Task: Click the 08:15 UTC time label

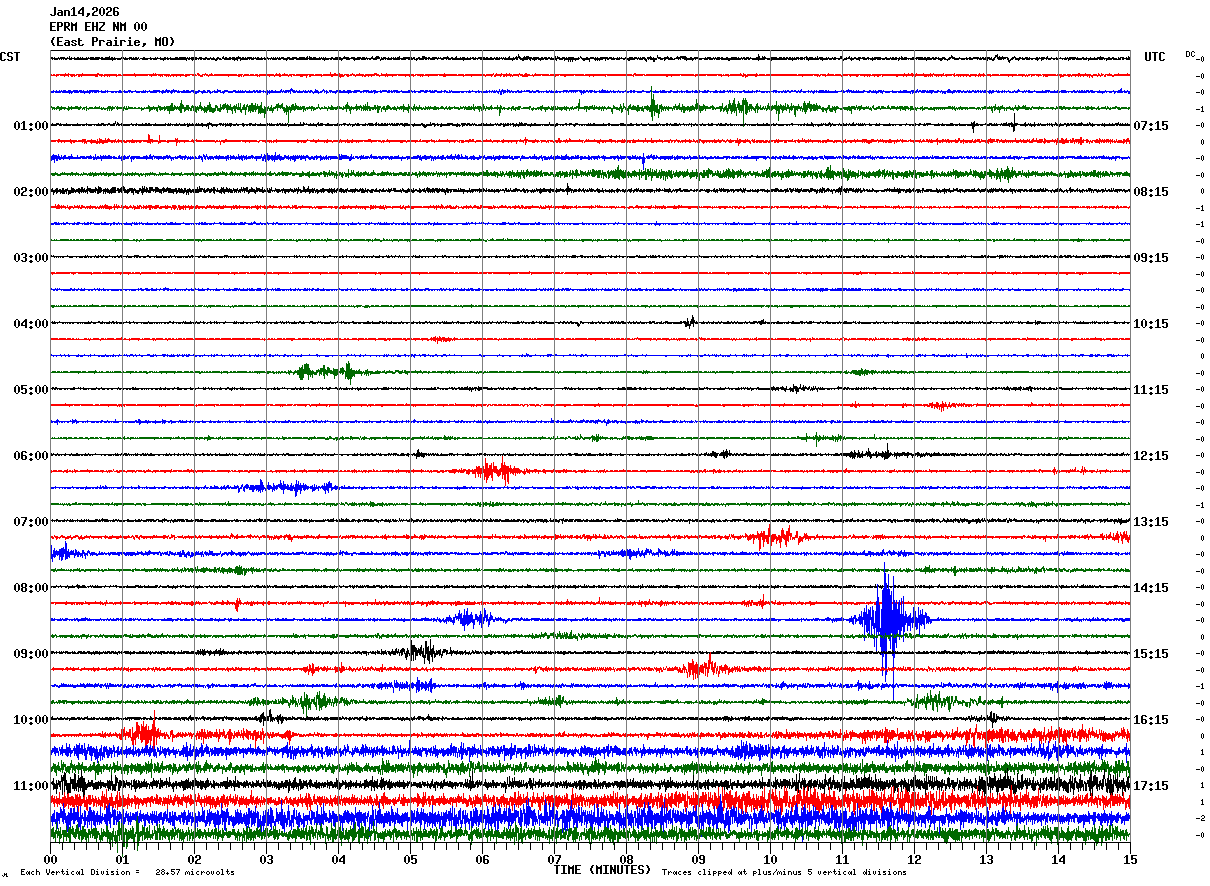Action: pos(1150,192)
